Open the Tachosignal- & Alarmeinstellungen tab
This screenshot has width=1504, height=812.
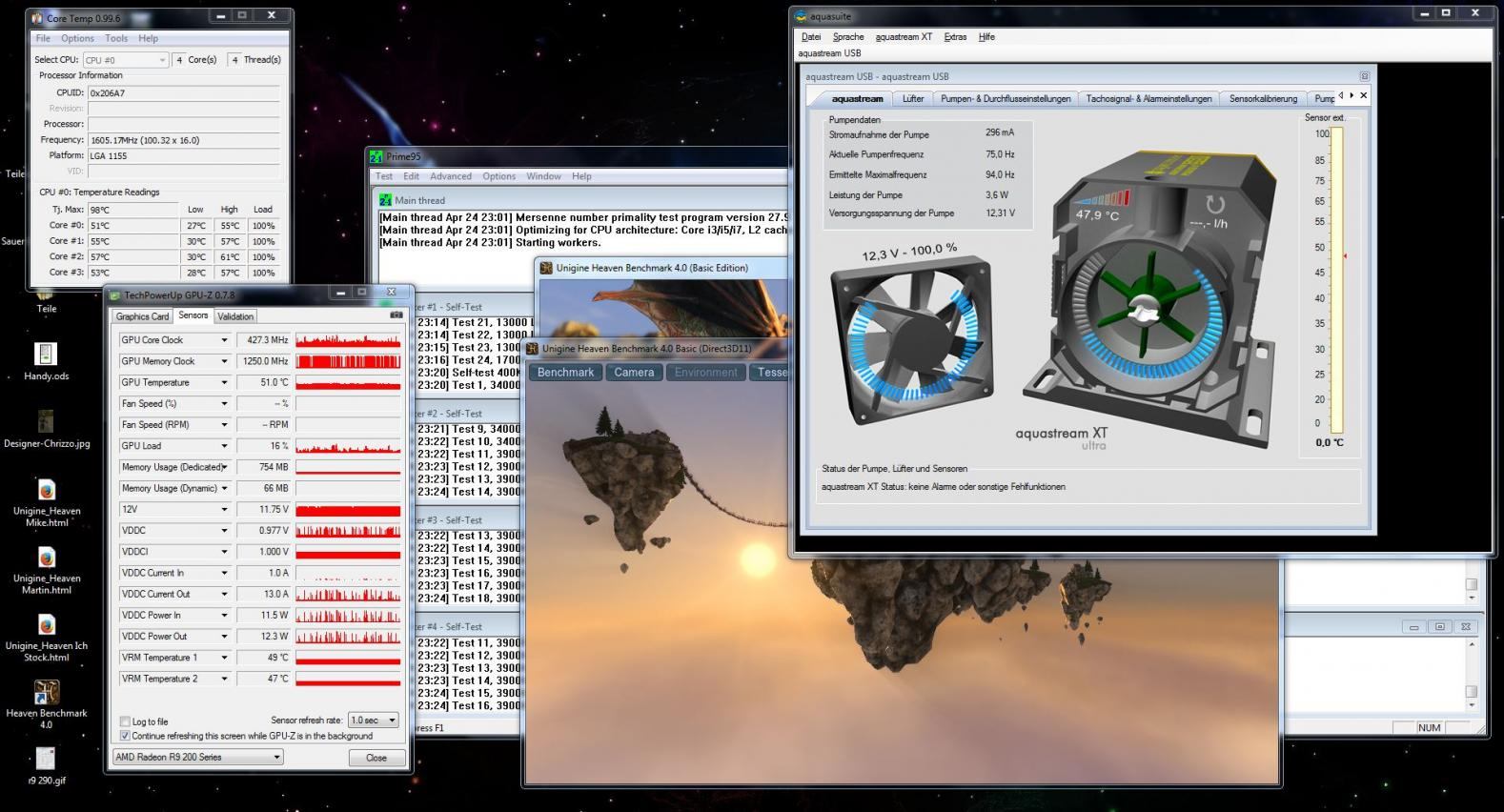1148,98
